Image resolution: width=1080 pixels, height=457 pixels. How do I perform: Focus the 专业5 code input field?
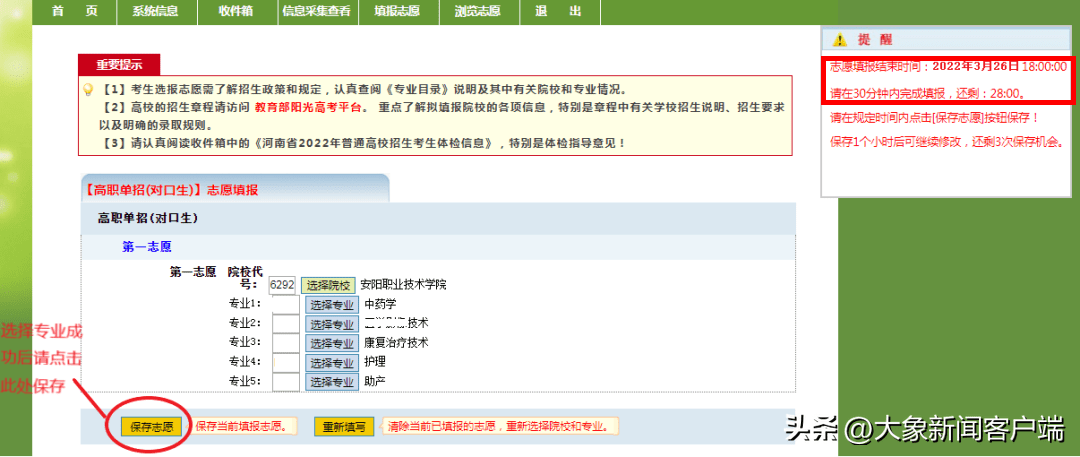286,382
